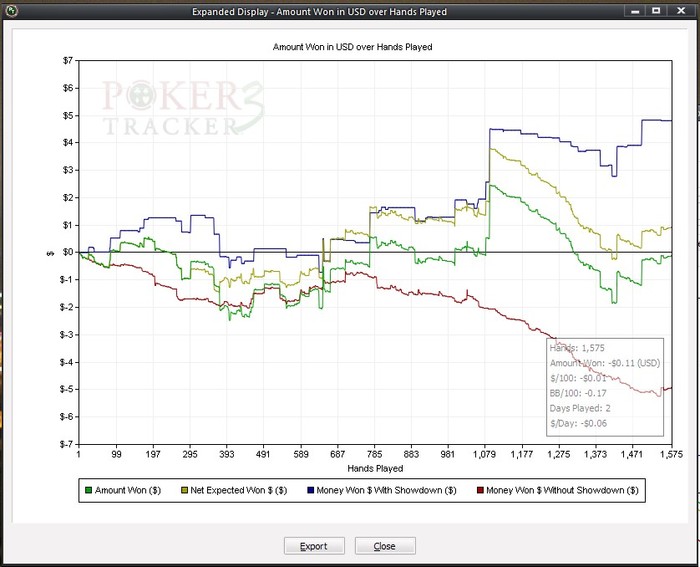Click the 393 x-axis tick label
Viewport: 700px width, 567px height.
(x=226, y=454)
